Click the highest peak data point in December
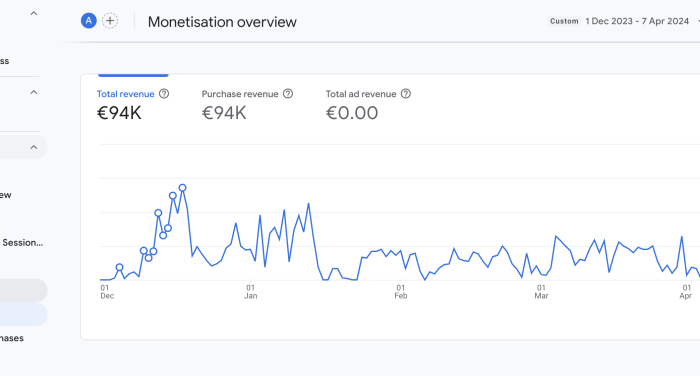This screenshot has height=376, width=700. pyautogui.click(x=183, y=188)
